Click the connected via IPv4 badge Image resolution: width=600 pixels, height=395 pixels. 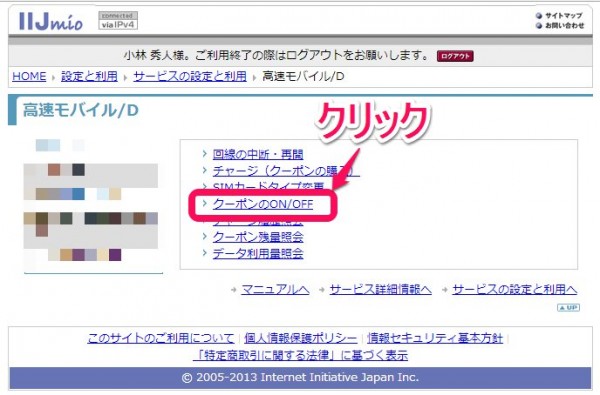pyautogui.click(x=118, y=20)
